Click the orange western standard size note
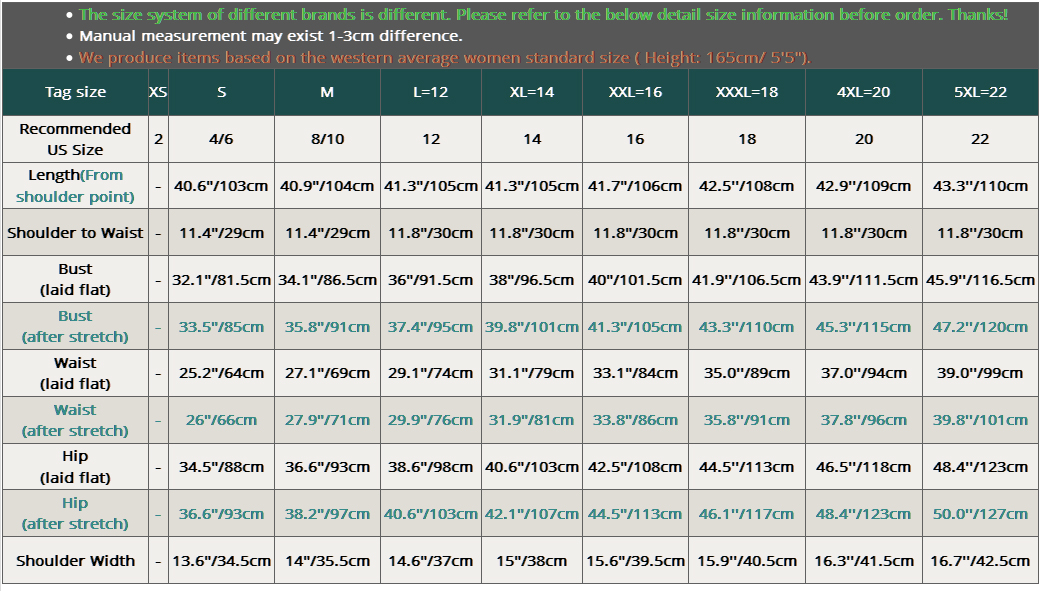Image resolution: width=1044 pixels, height=591 pixels. point(444,57)
